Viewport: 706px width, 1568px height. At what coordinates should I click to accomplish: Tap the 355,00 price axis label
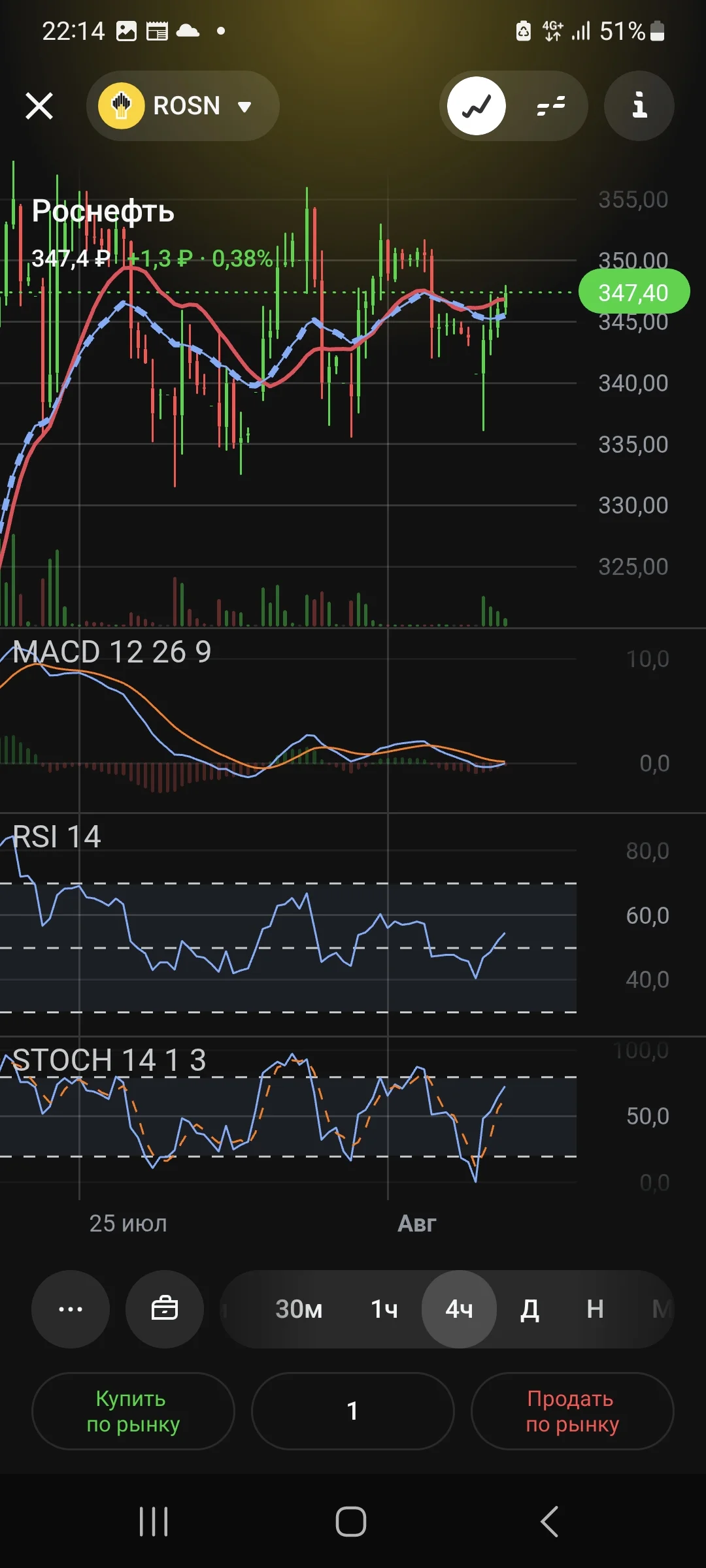[x=633, y=199]
